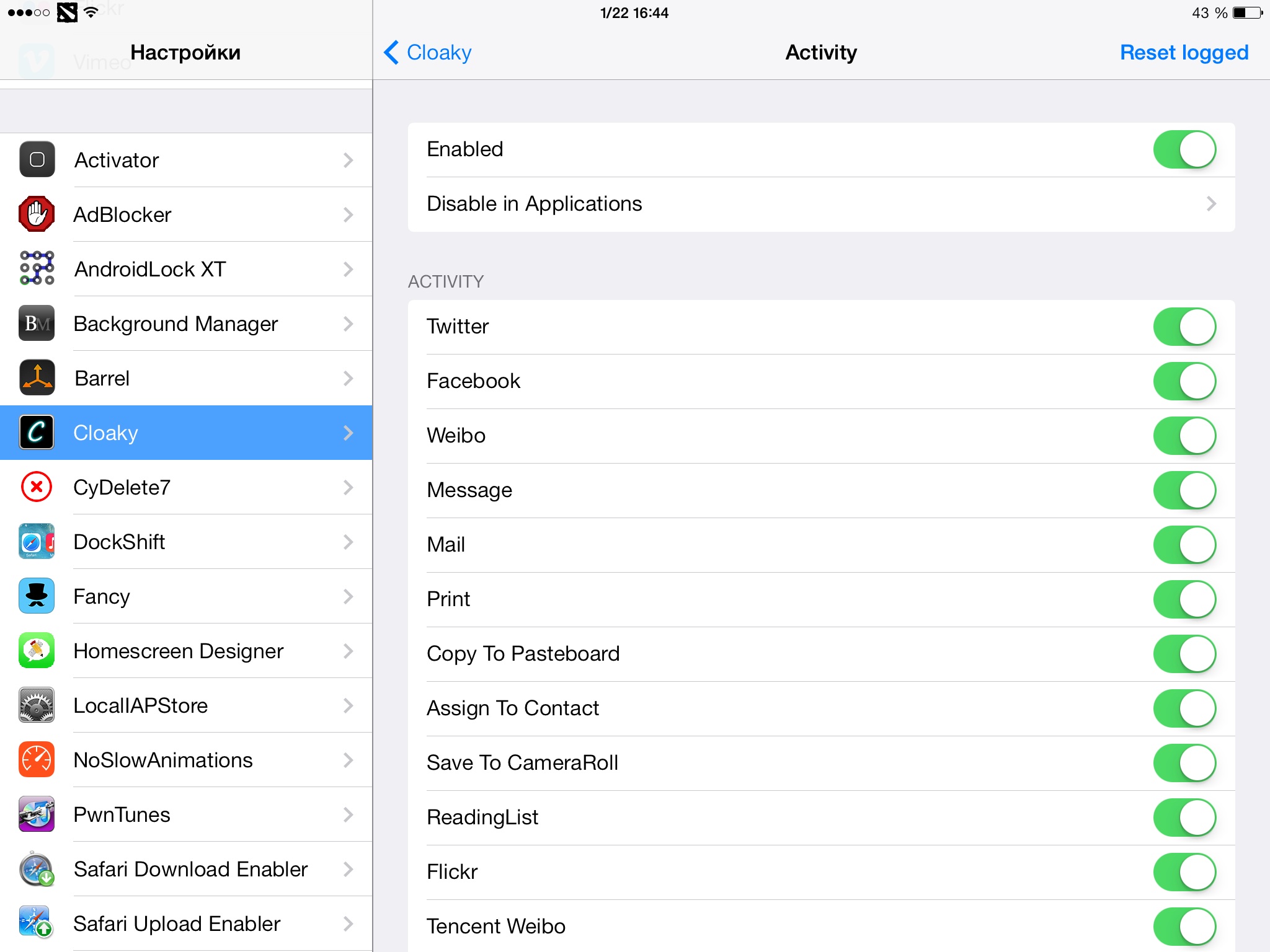Open Disable in Applications
Image resolution: width=1270 pixels, height=952 pixels.
pos(821,204)
